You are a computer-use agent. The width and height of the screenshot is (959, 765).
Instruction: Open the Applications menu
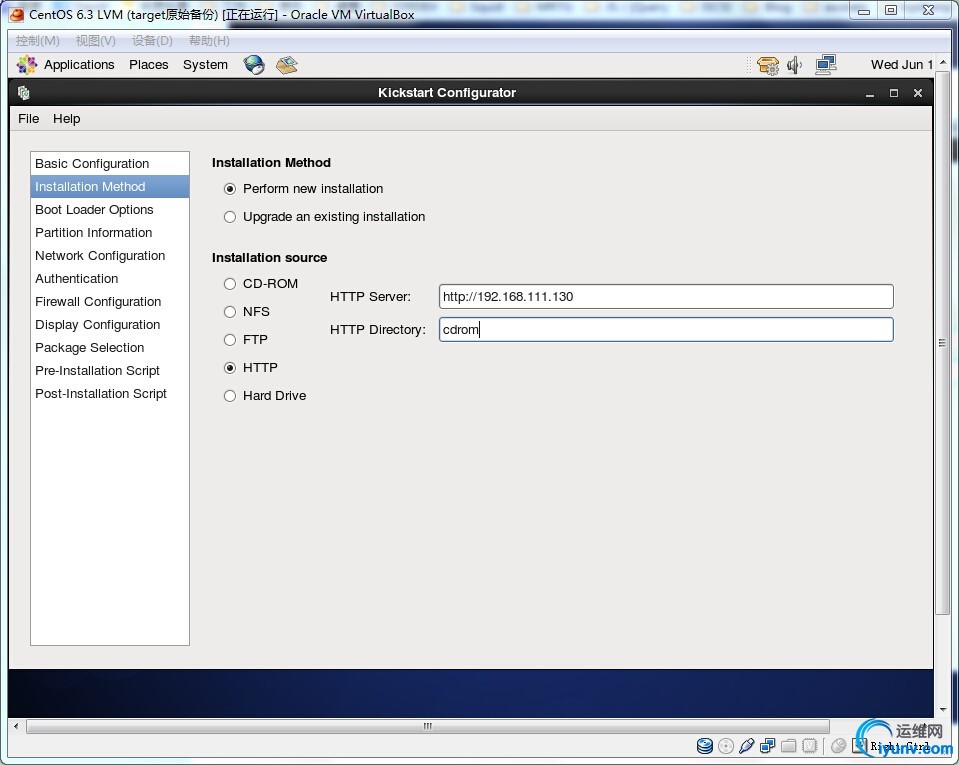[78, 65]
